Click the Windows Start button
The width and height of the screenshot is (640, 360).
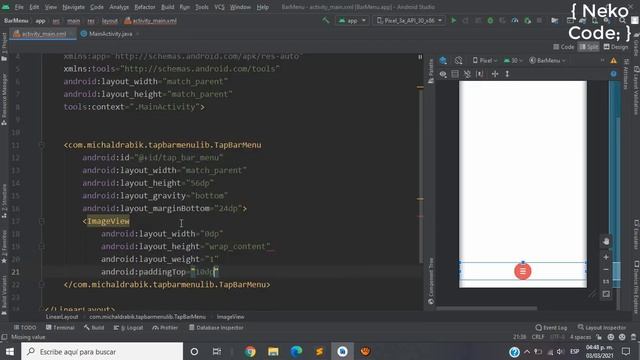pyautogui.click(x=10, y=351)
